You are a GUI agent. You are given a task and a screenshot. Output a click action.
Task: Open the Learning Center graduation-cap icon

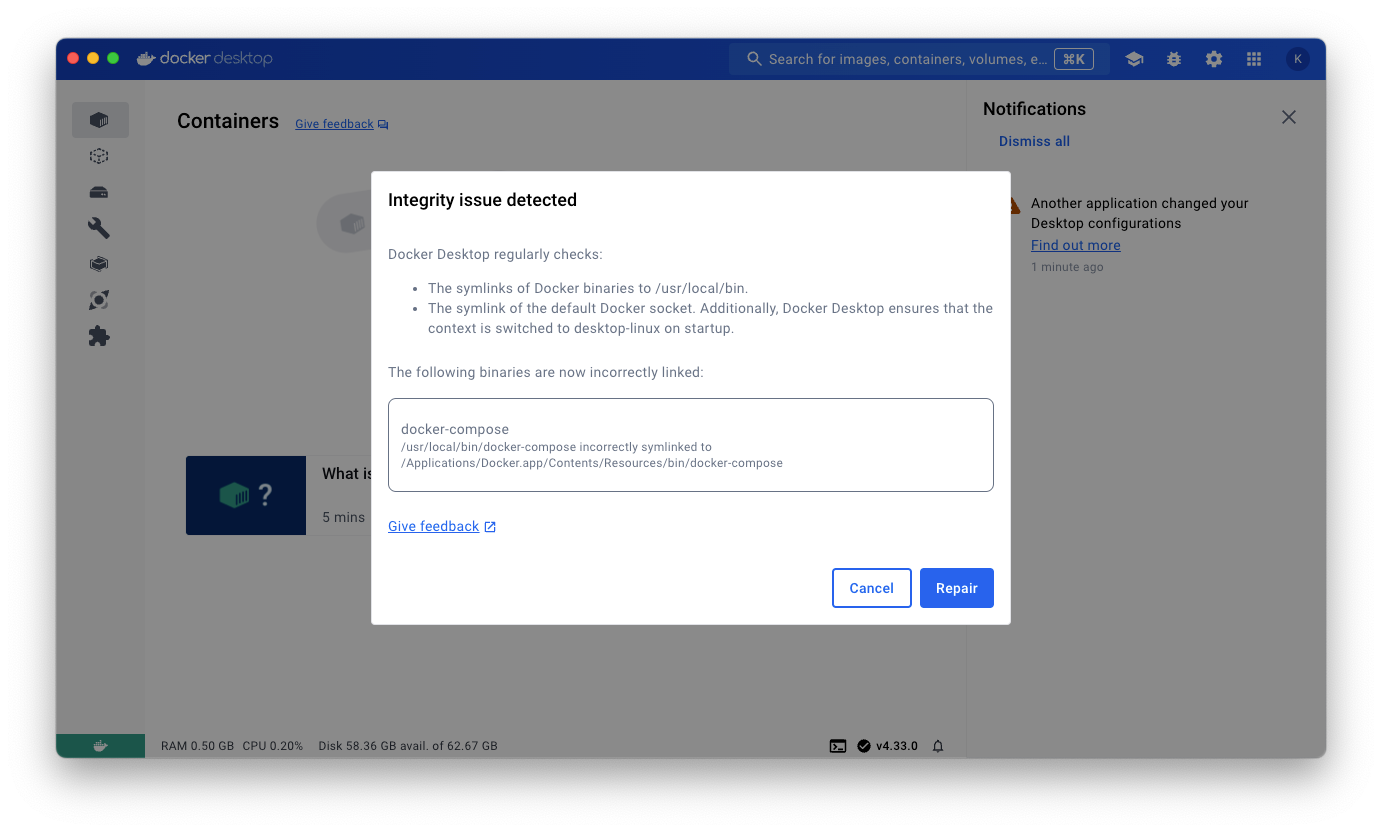coord(1134,59)
